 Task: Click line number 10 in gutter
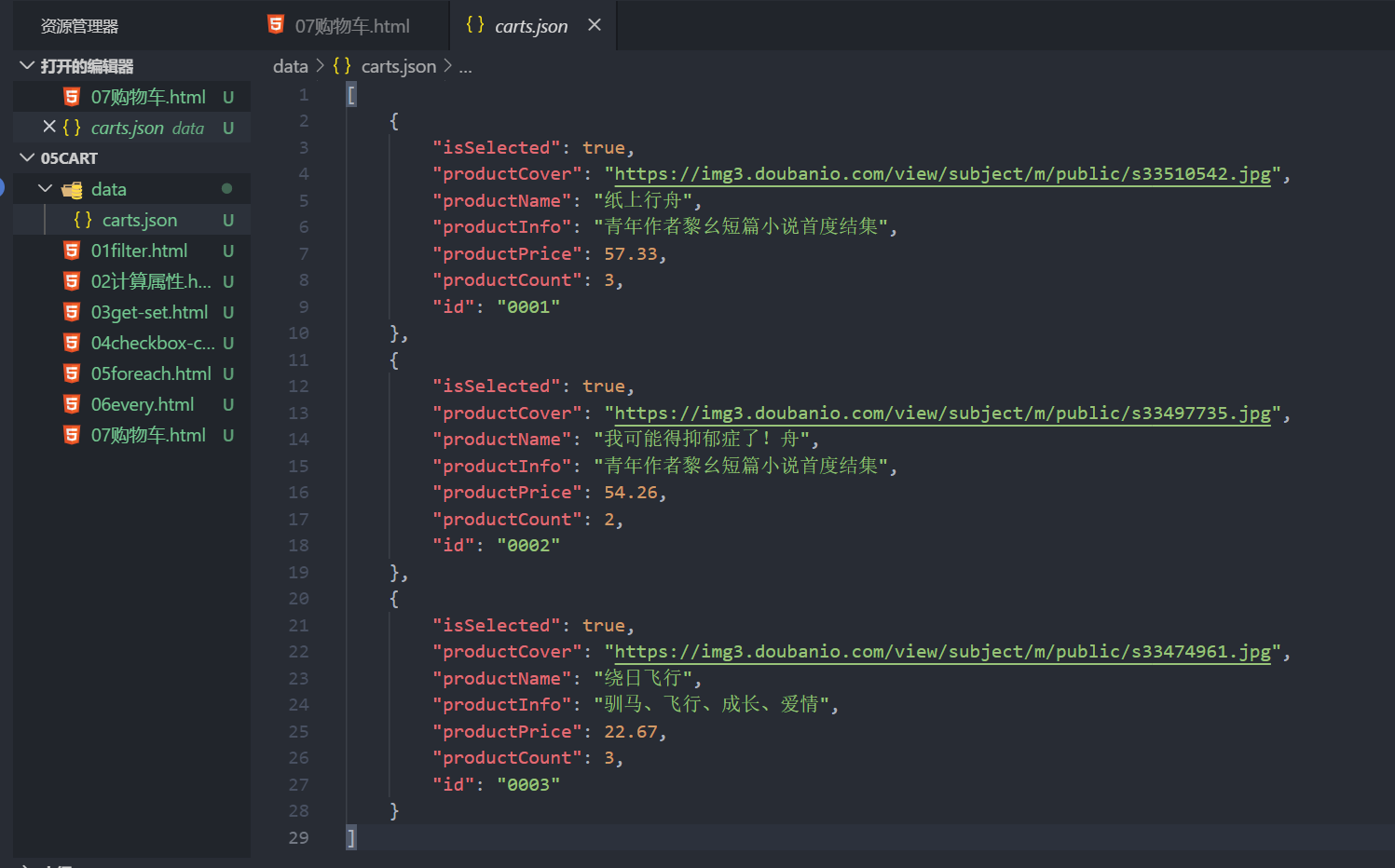pos(298,333)
